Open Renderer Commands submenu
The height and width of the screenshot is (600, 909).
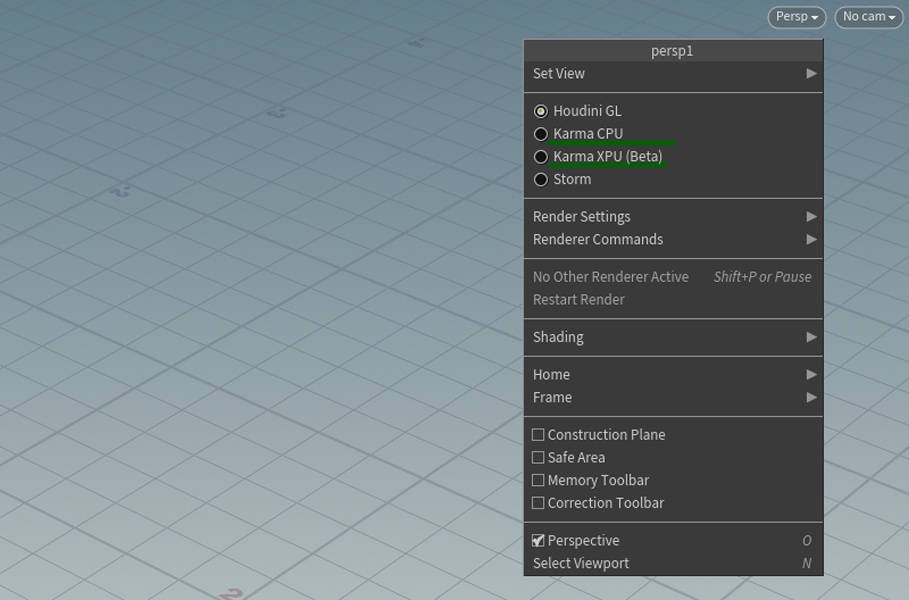pyautogui.click(x=598, y=240)
